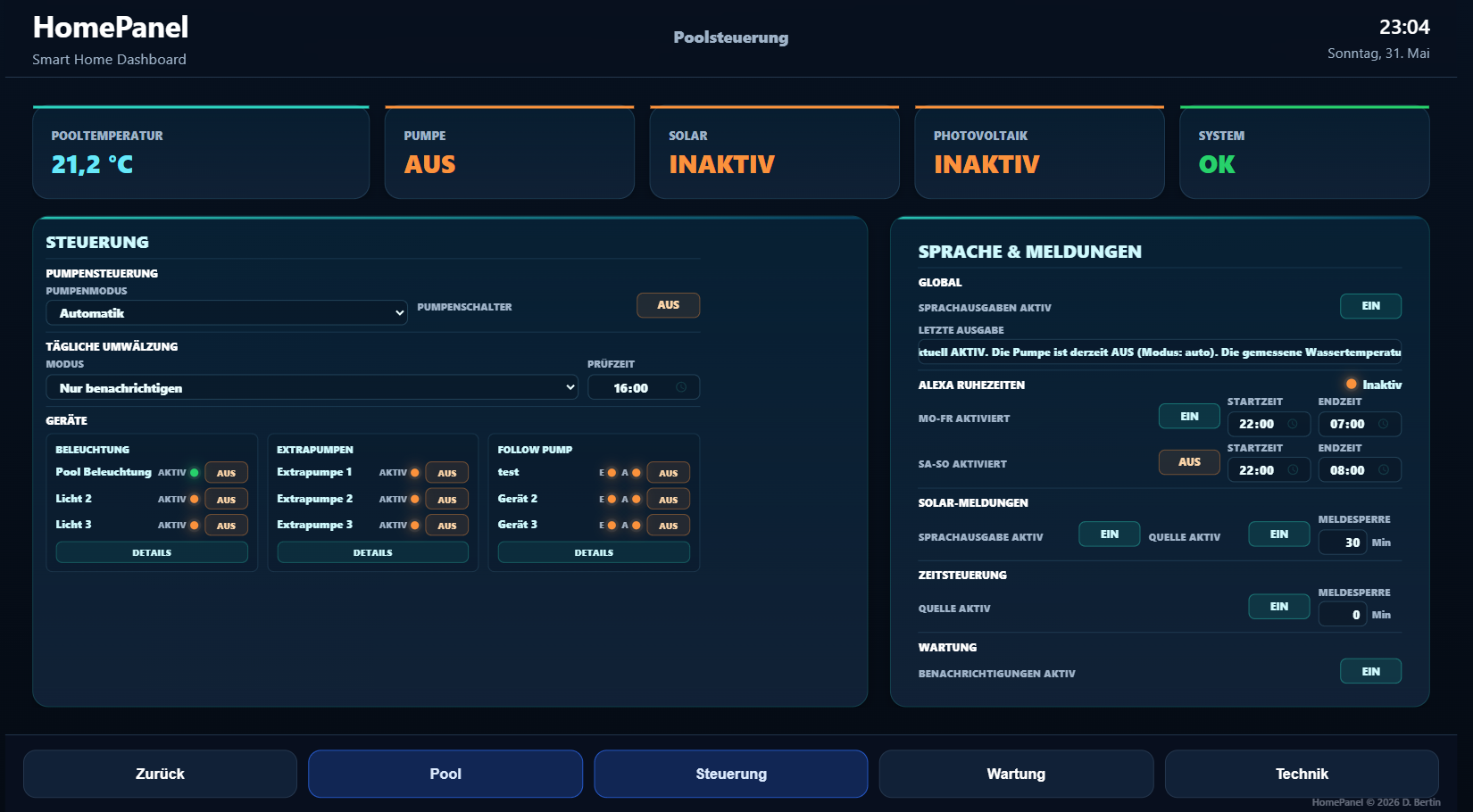This screenshot has width=1473, height=812.
Task: Edit Sa-So Endzeit 08:00 field
Action: pyautogui.click(x=1360, y=470)
